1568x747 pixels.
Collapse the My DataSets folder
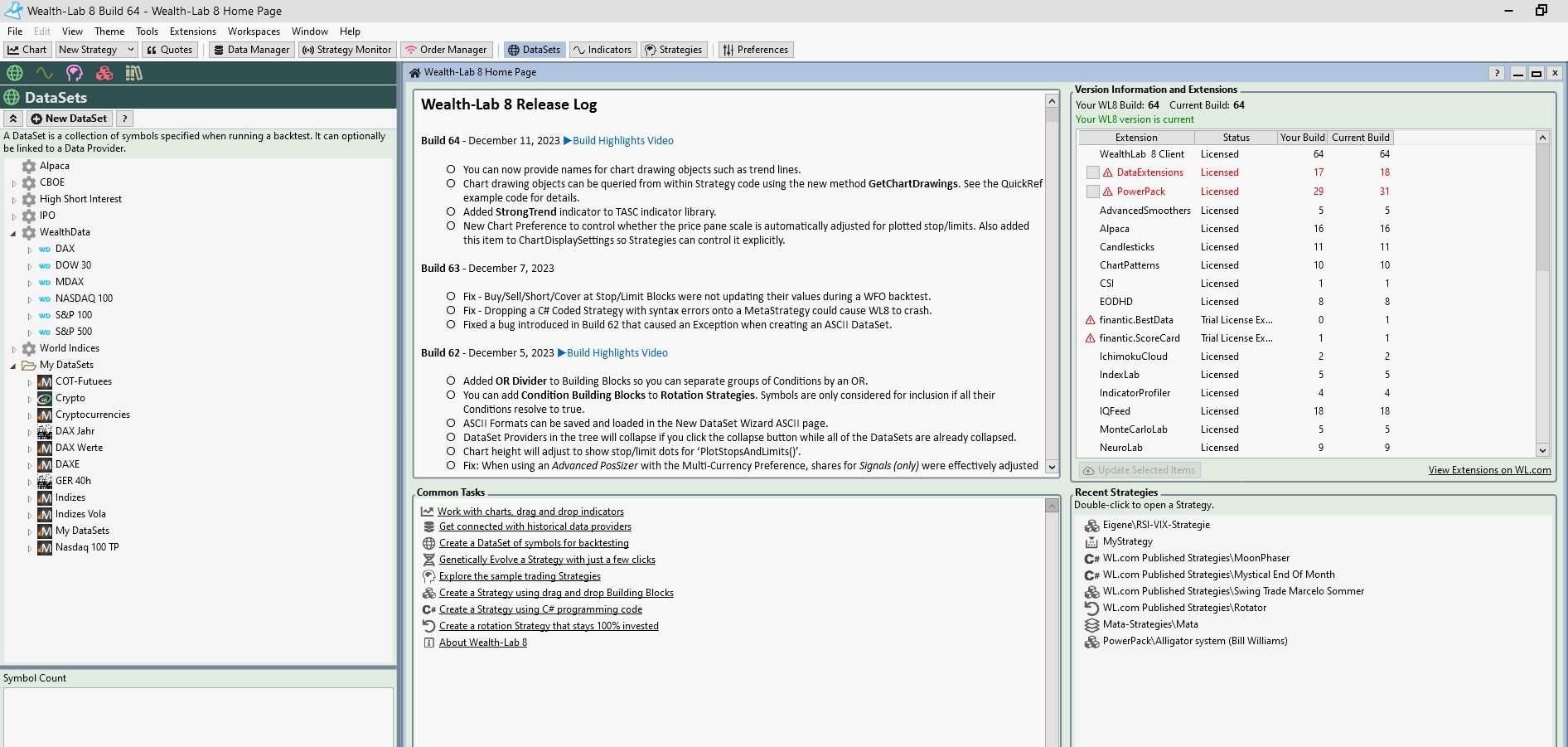point(13,366)
